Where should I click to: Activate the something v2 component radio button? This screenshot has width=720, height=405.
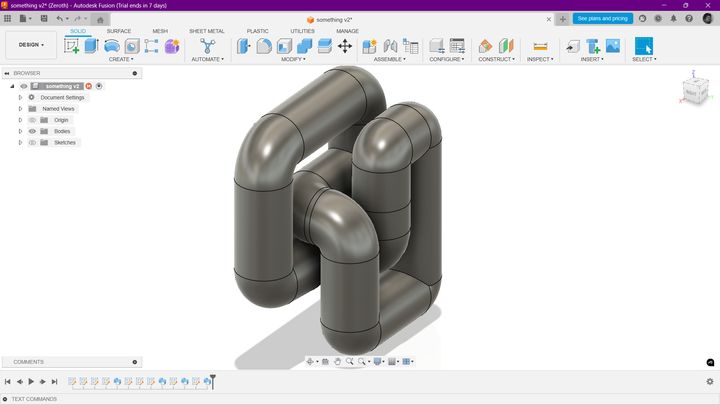click(99, 86)
